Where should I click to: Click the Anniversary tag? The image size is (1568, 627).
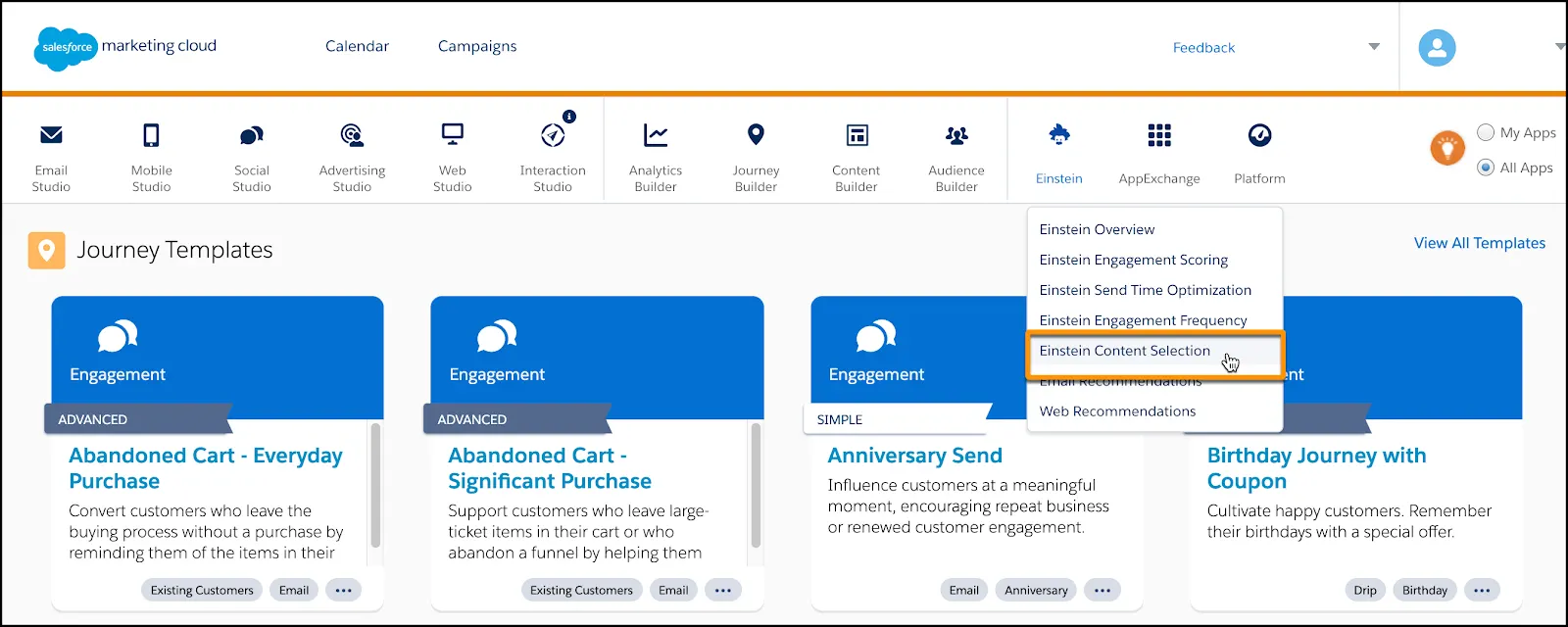[x=1036, y=590]
